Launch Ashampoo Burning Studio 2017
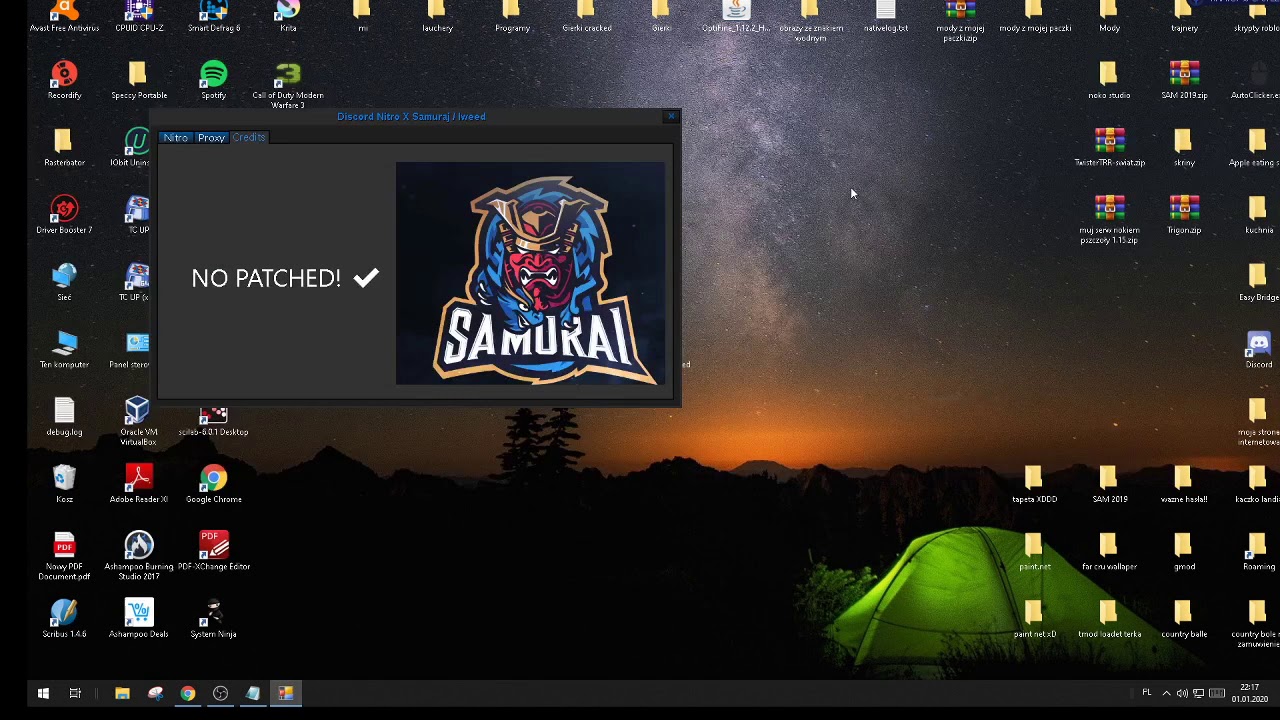The height and width of the screenshot is (720, 1280). coord(138,556)
